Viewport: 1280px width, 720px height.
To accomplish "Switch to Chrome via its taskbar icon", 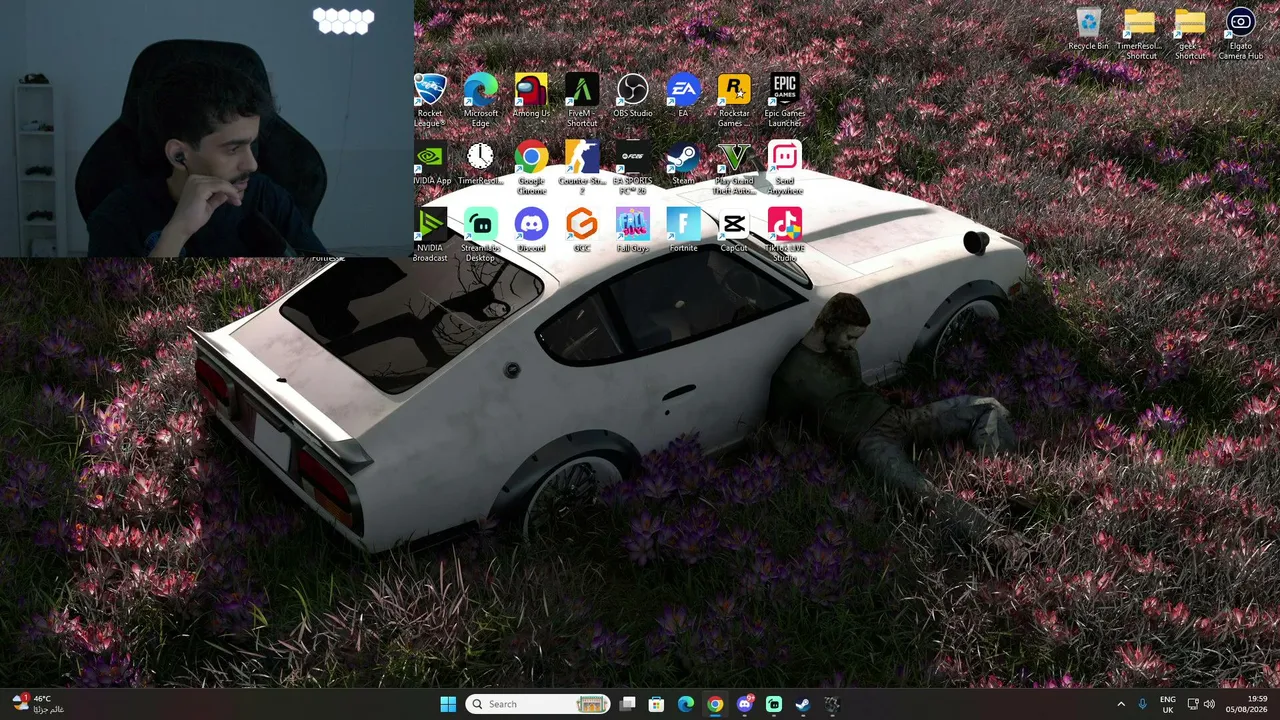I will coord(715,704).
